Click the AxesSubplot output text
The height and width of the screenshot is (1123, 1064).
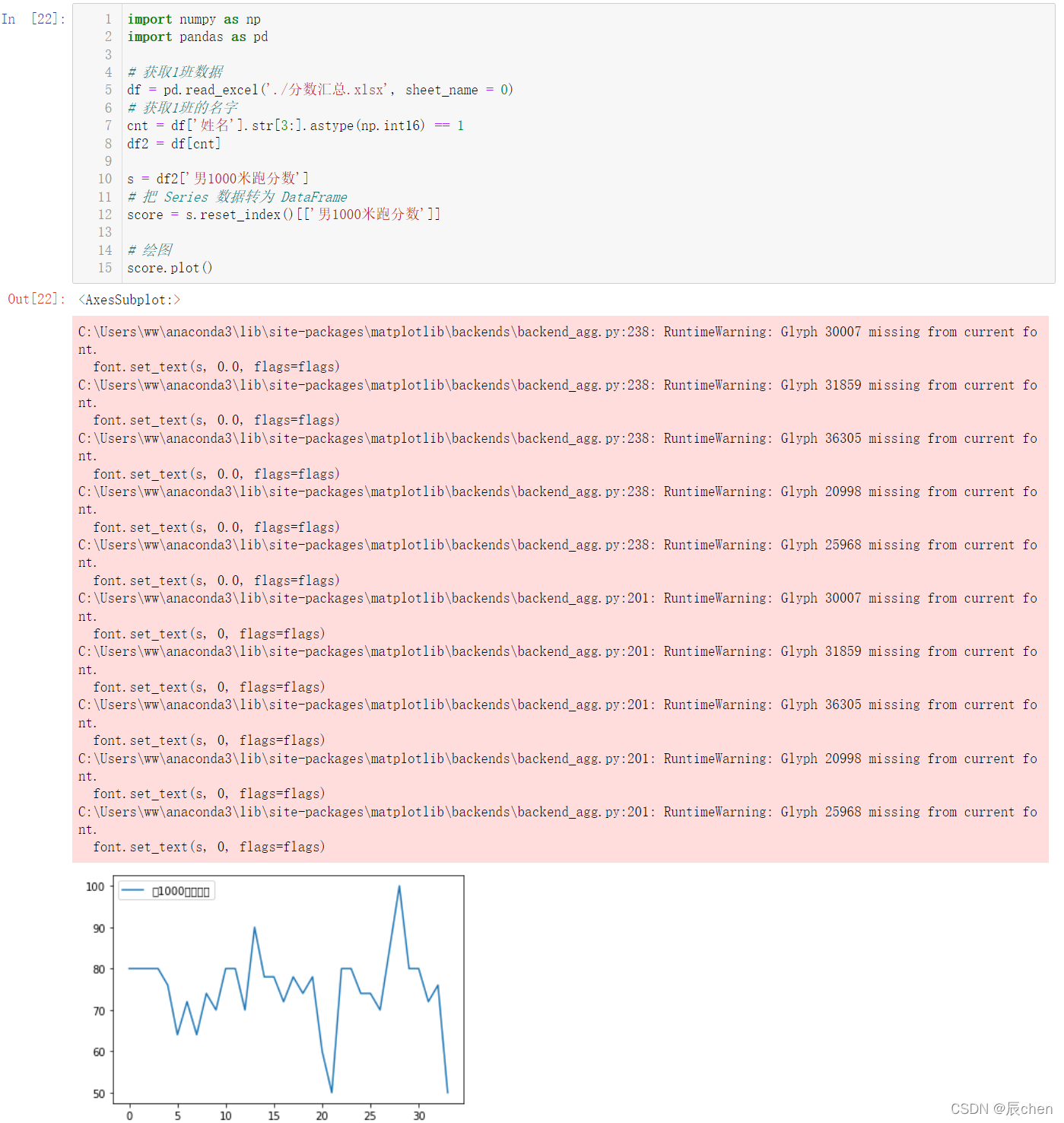tap(129, 300)
